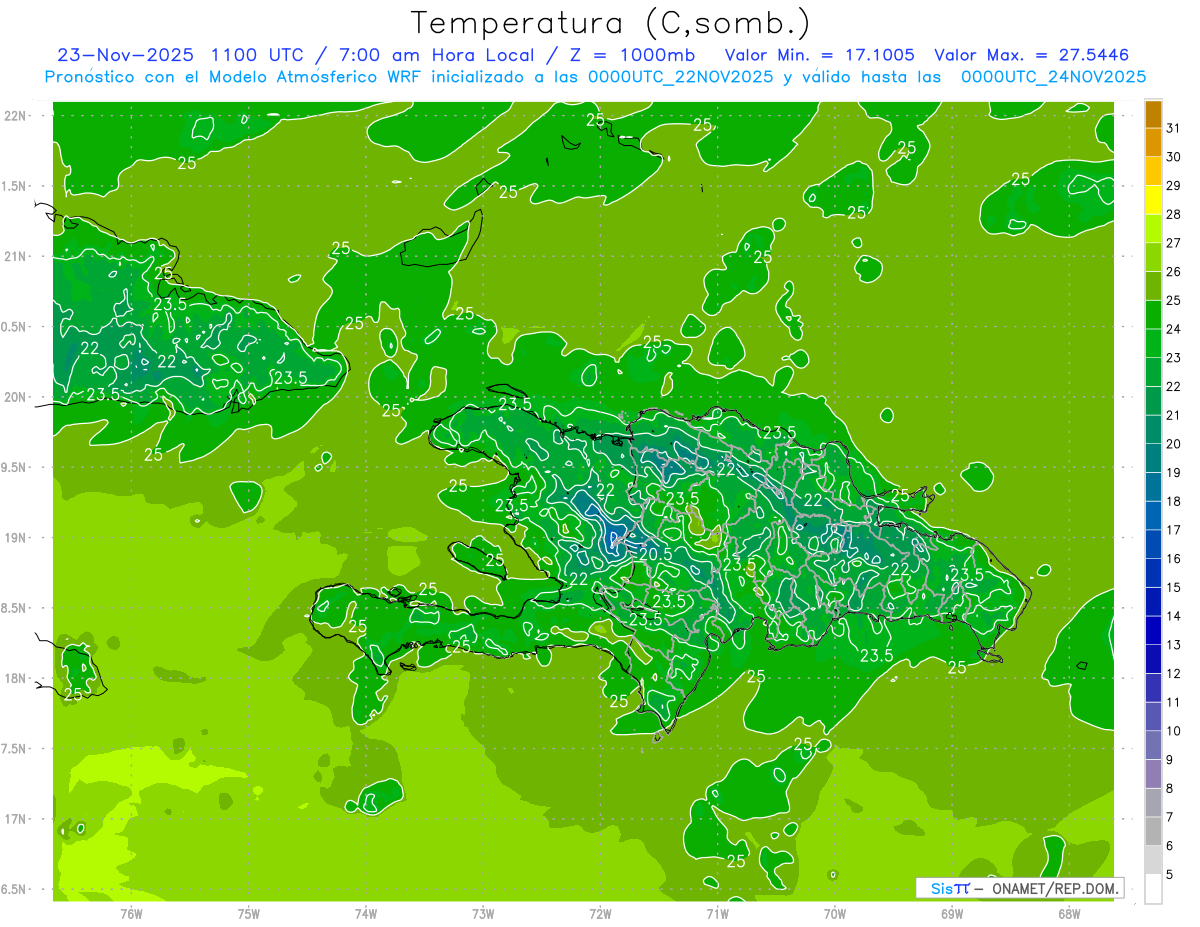Image resolution: width=1200 pixels, height=927 pixels.
Task: Click the '19N' latitude axis label
Action: coord(15,537)
